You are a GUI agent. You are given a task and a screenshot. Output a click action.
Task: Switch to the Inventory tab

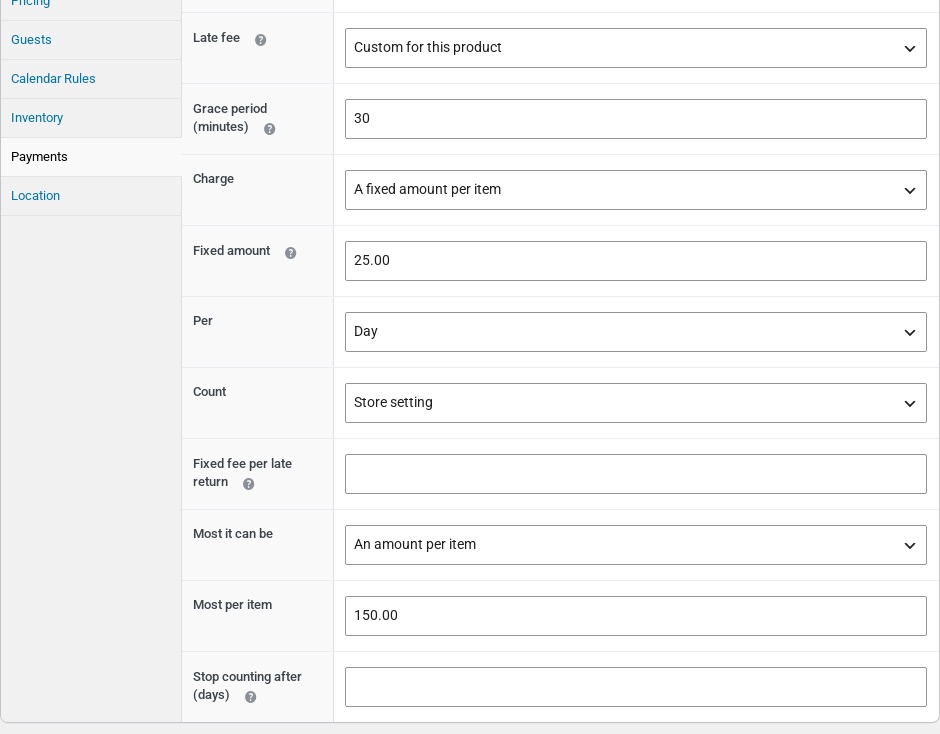pyautogui.click(x=91, y=118)
